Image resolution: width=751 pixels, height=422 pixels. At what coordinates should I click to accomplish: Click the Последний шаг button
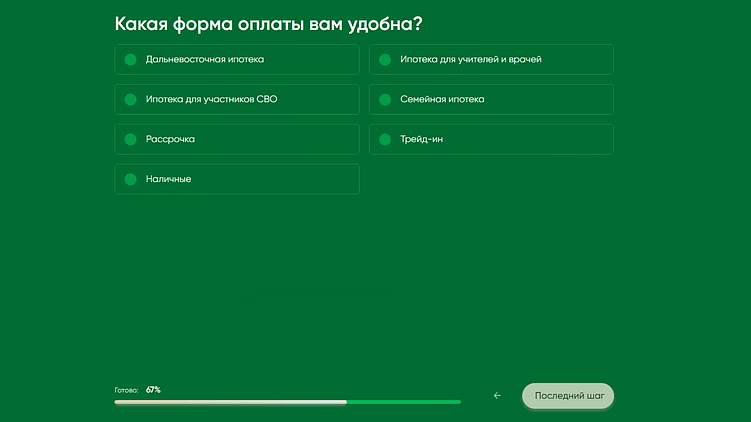(x=568, y=396)
